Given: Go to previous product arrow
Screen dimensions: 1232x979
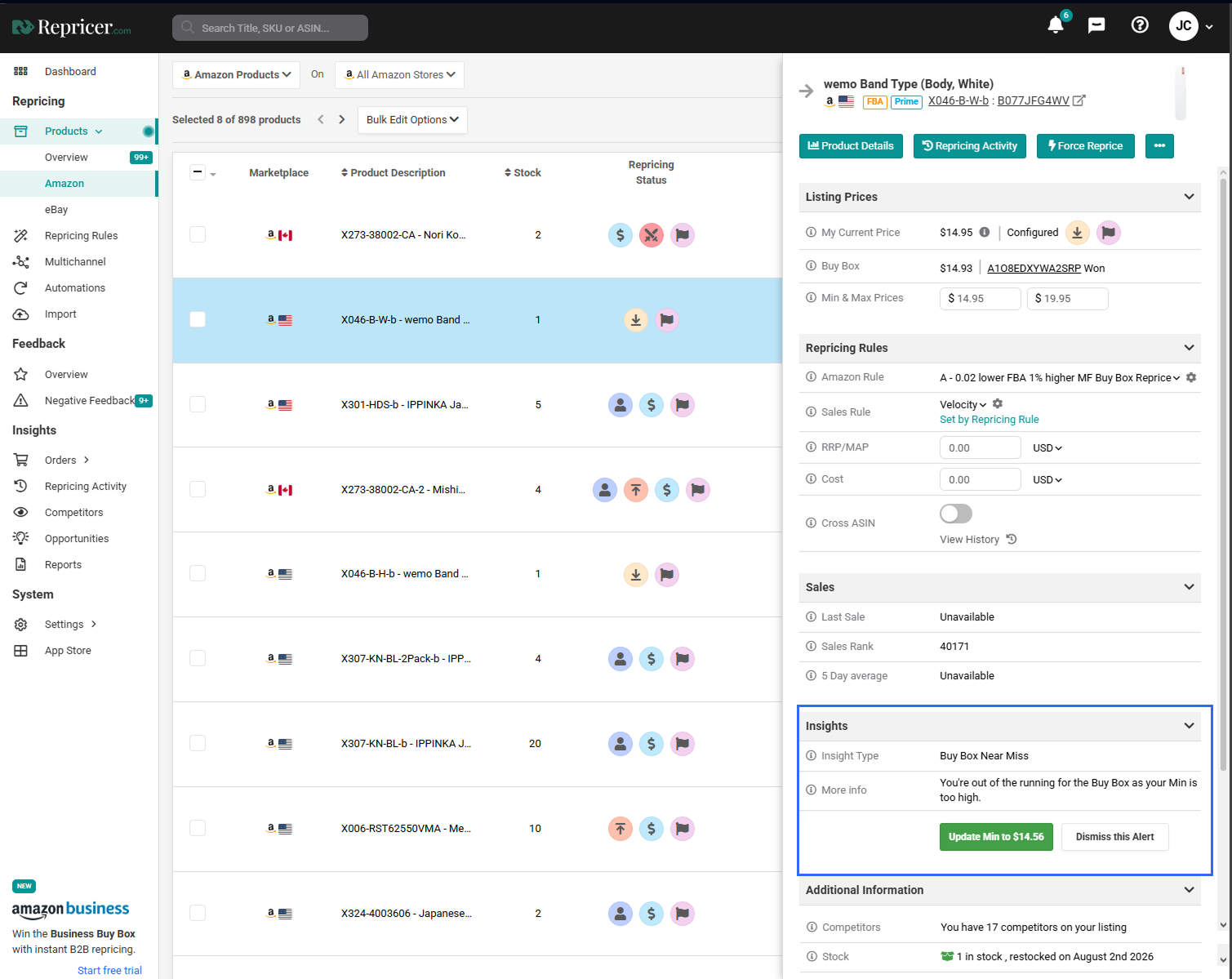Looking at the screenshot, I should [321, 119].
